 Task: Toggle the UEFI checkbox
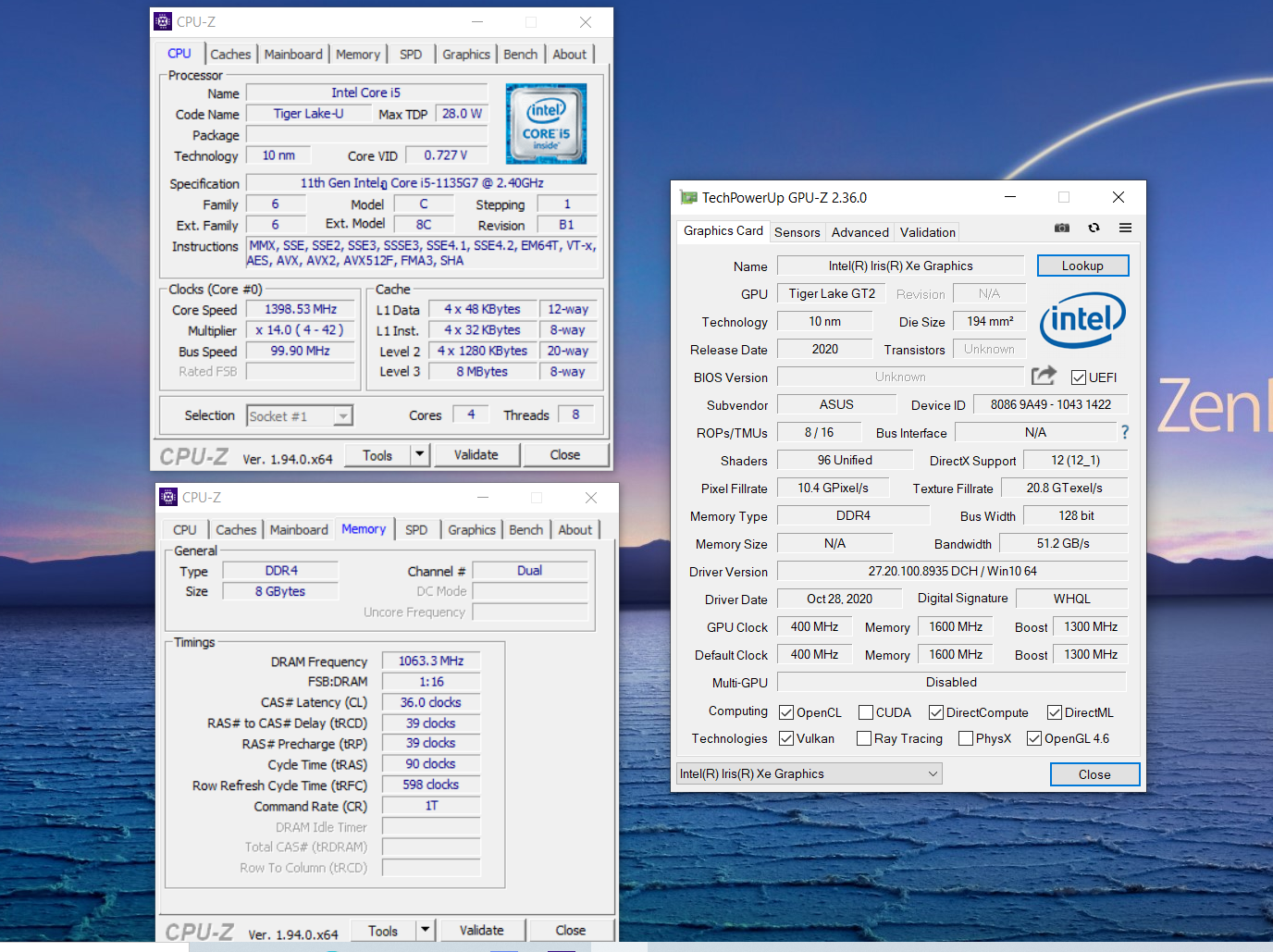point(1079,377)
